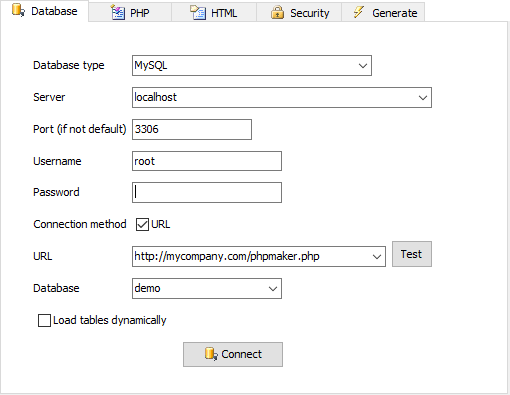The height and width of the screenshot is (395, 510).
Task: Click into the Username field with root
Action: pos(207,161)
